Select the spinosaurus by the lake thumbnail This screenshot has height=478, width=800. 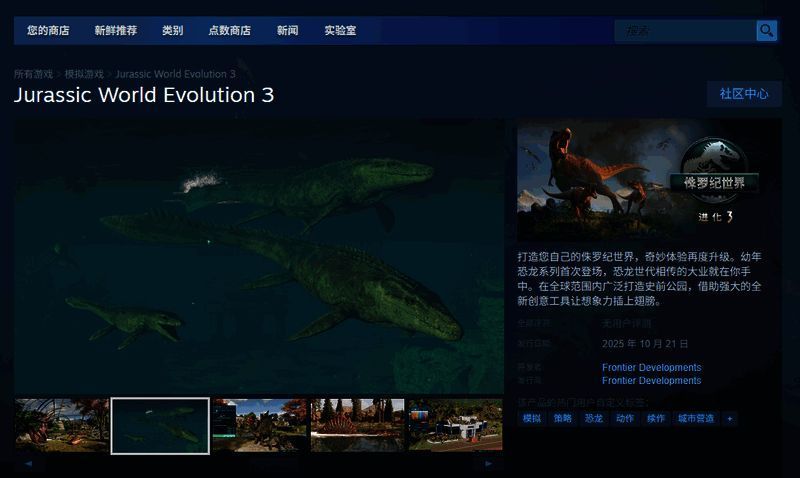358,425
